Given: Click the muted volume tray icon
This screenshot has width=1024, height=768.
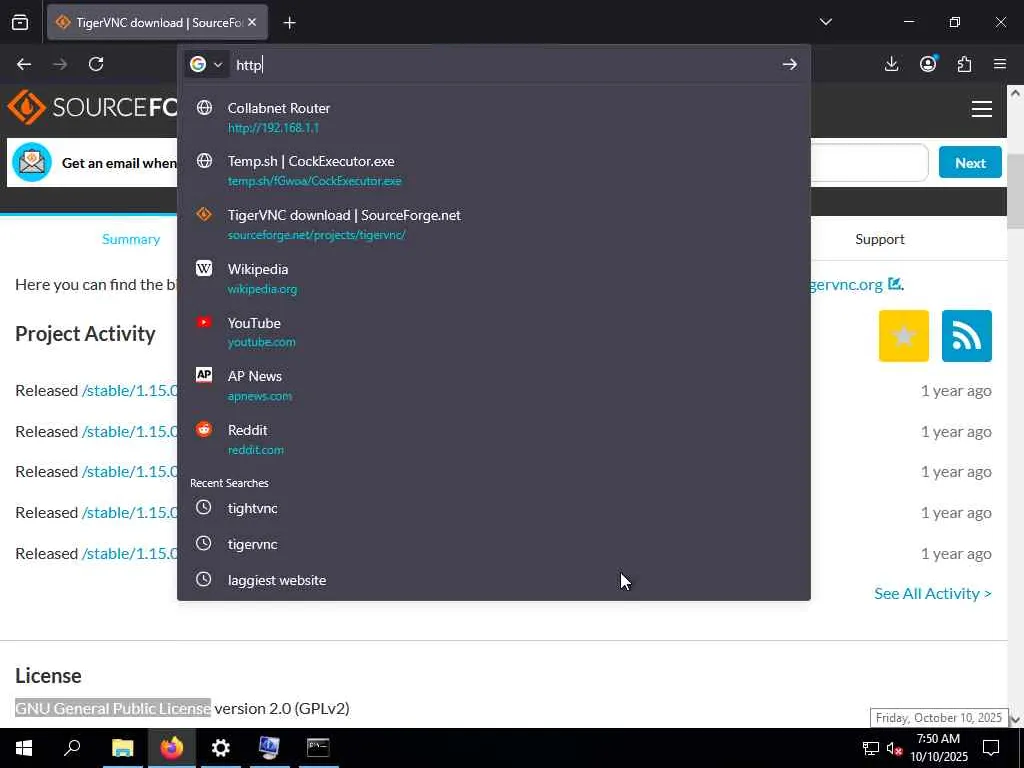Looking at the screenshot, I should (894, 748).
